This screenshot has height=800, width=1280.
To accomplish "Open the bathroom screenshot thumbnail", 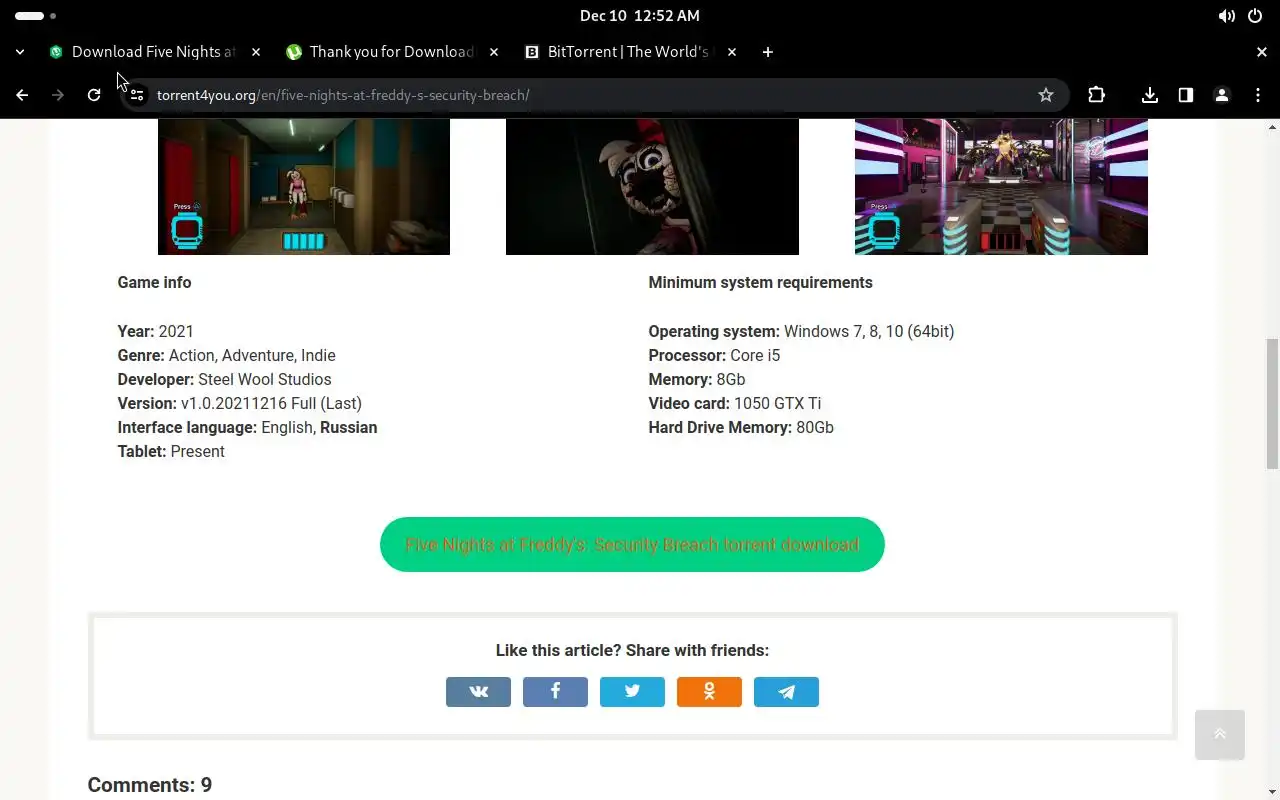I will tap(304, 187).
